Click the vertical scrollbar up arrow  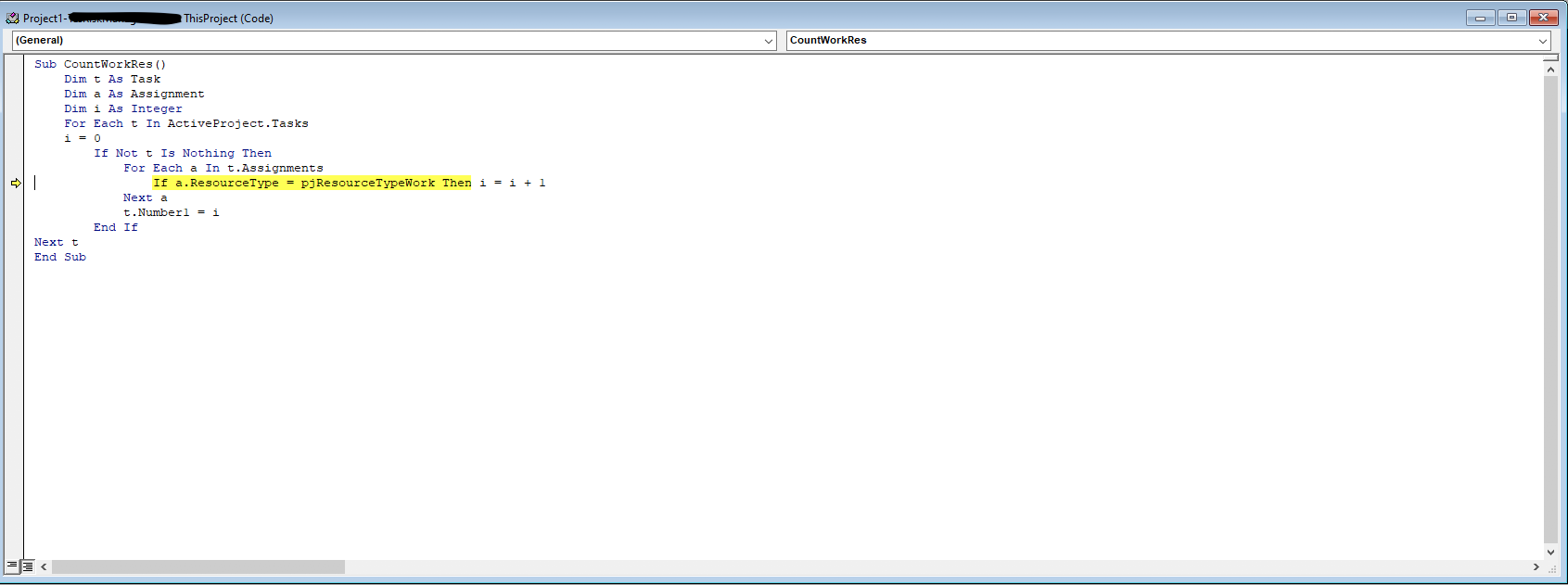[x=1550, y=70]
